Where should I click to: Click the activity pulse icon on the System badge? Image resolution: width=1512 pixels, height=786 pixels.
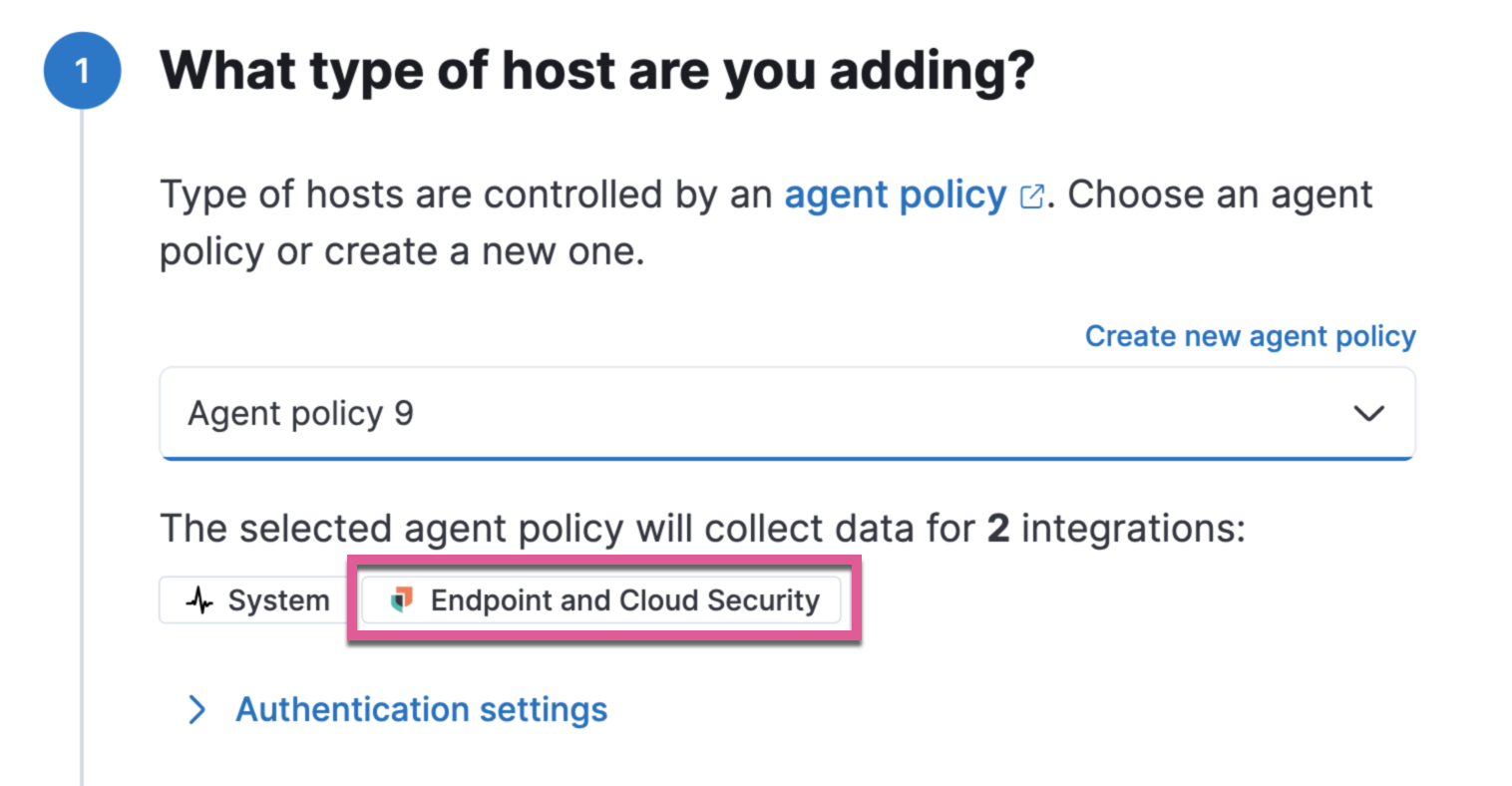tap(199, 599)
